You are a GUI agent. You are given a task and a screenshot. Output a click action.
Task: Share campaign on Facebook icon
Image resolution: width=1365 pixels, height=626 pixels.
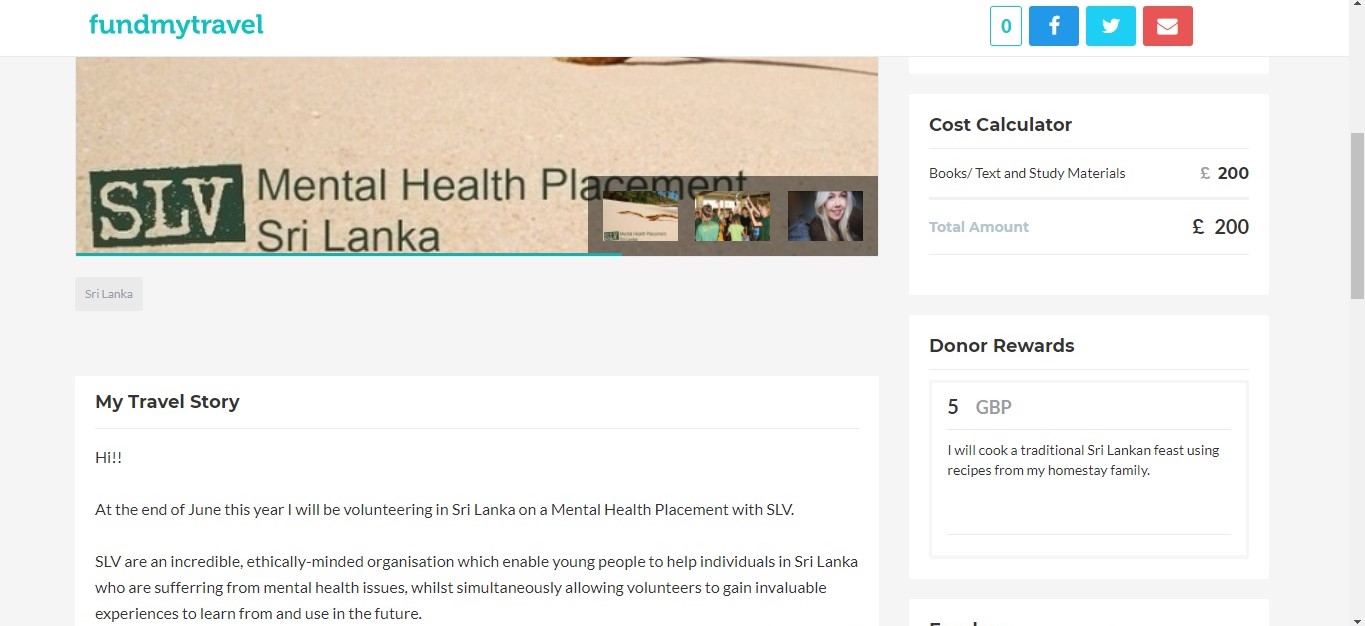pos(1053,26)
